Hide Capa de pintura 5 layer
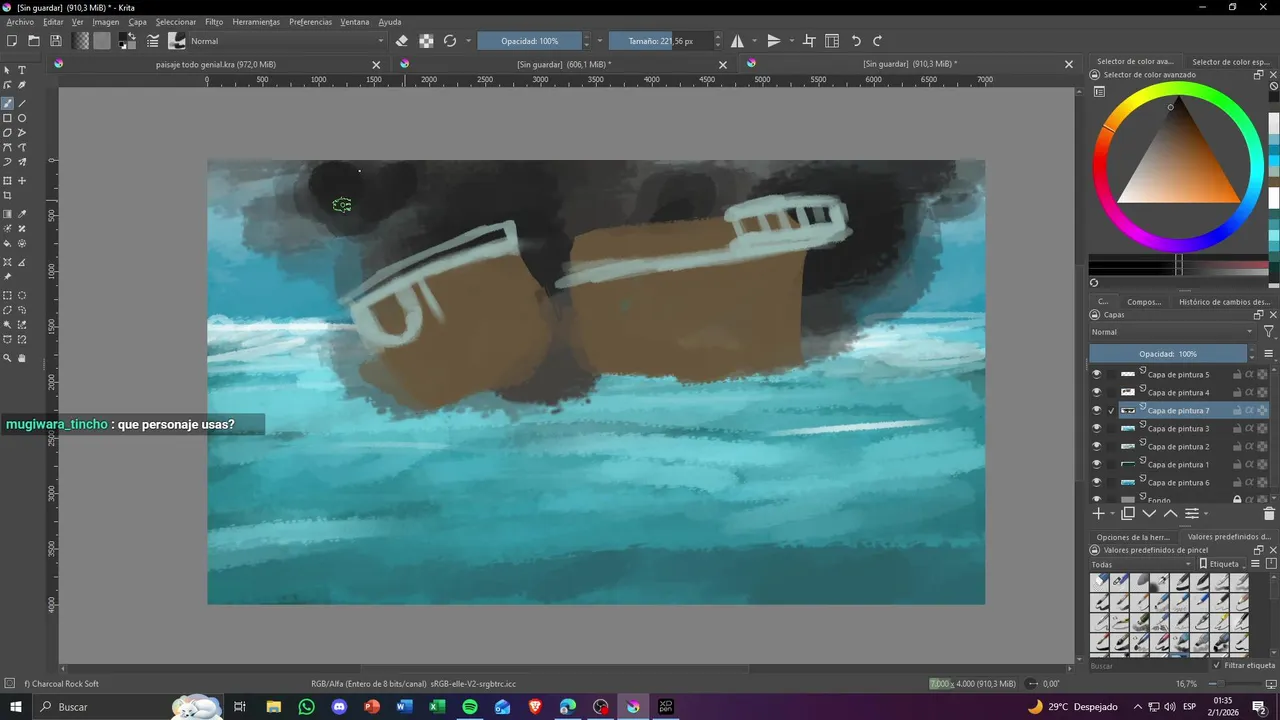 click(x=1097, y=375)
